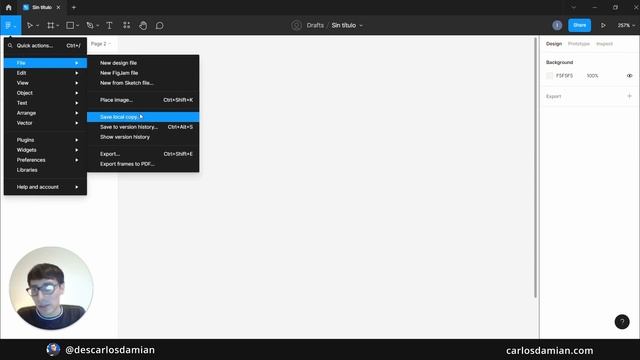Expand the Arrange submenu
The image size is (640, 360).
pyautogui.click(x=45, y=113)
